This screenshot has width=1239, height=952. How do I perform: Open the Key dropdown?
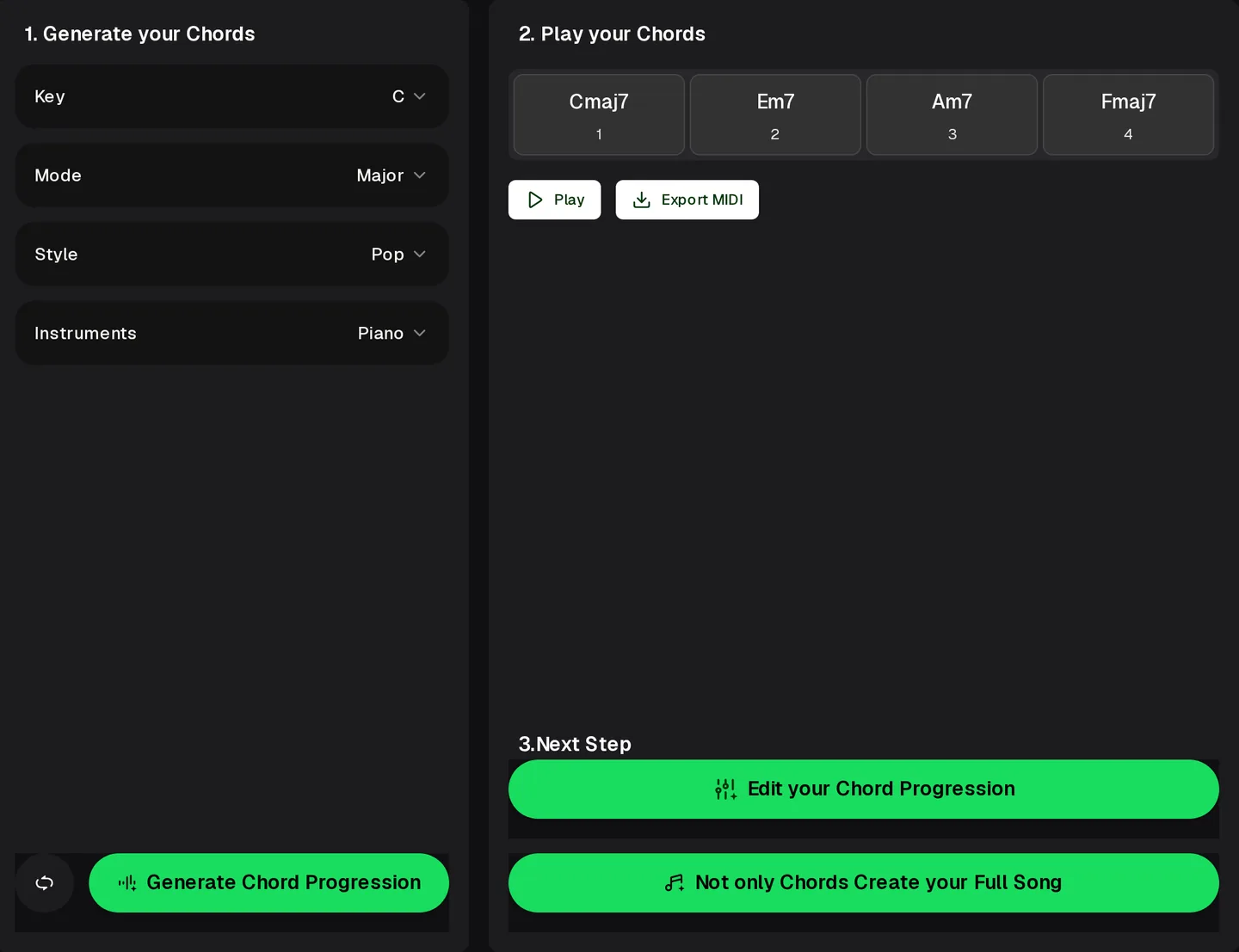232,96
